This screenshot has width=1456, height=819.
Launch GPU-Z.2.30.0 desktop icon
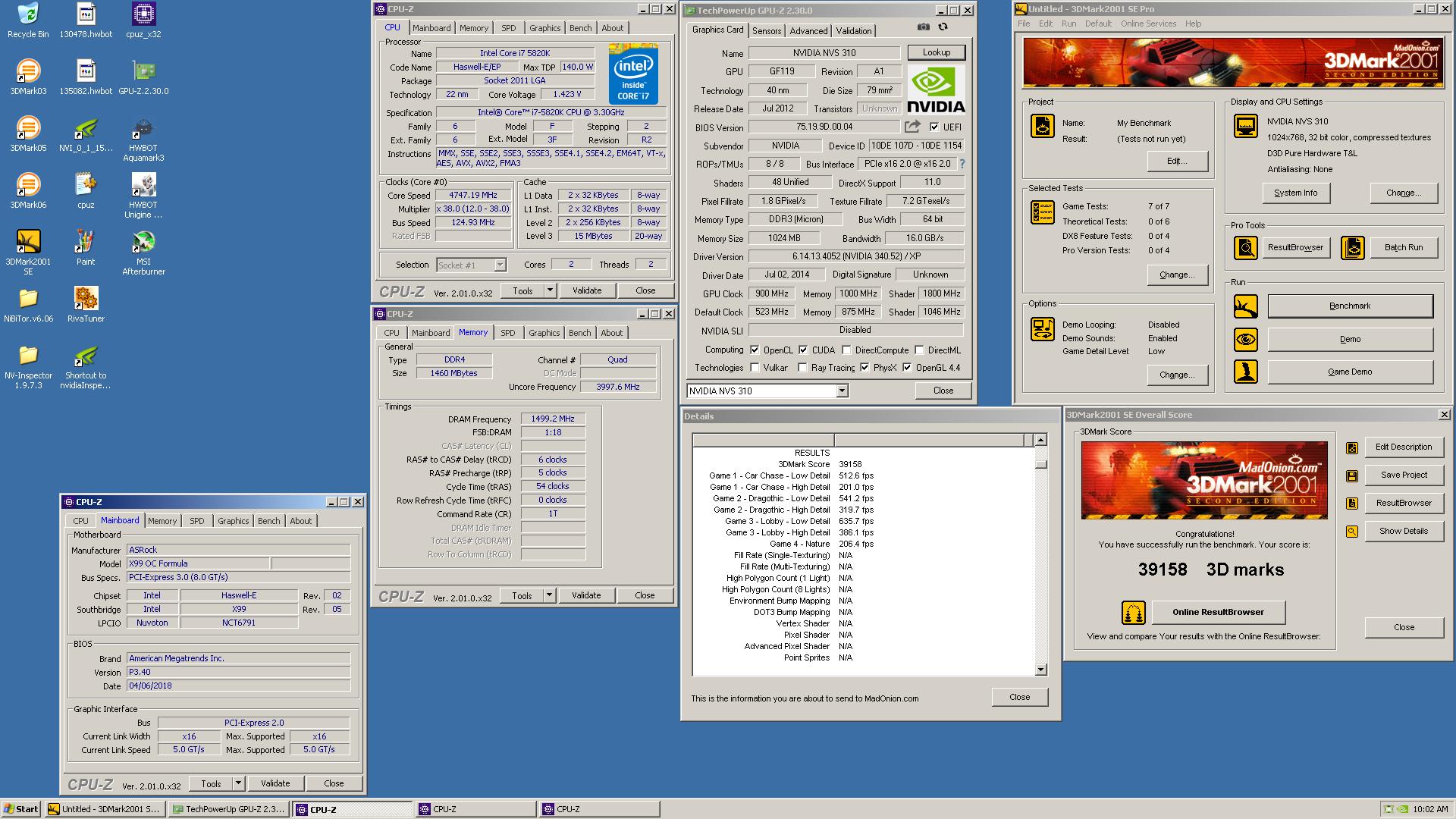click(143, 77)
